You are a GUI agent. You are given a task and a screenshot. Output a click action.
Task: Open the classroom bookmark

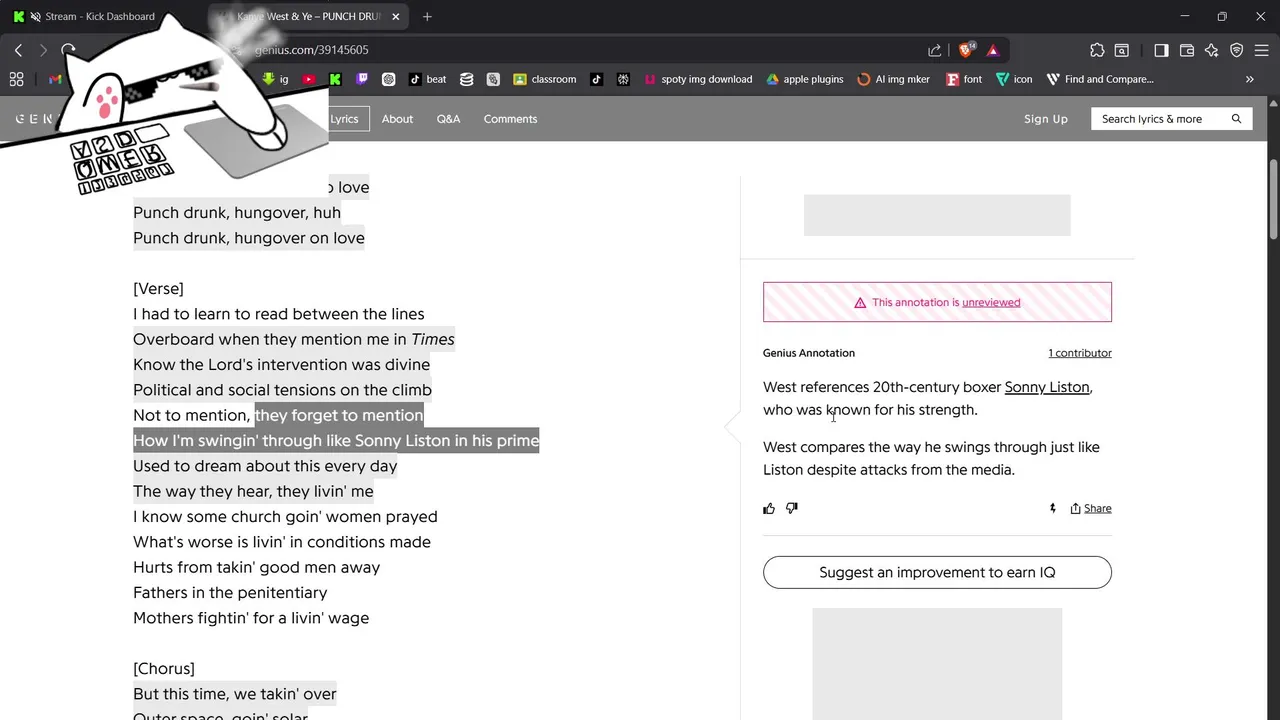click(544, 79)
